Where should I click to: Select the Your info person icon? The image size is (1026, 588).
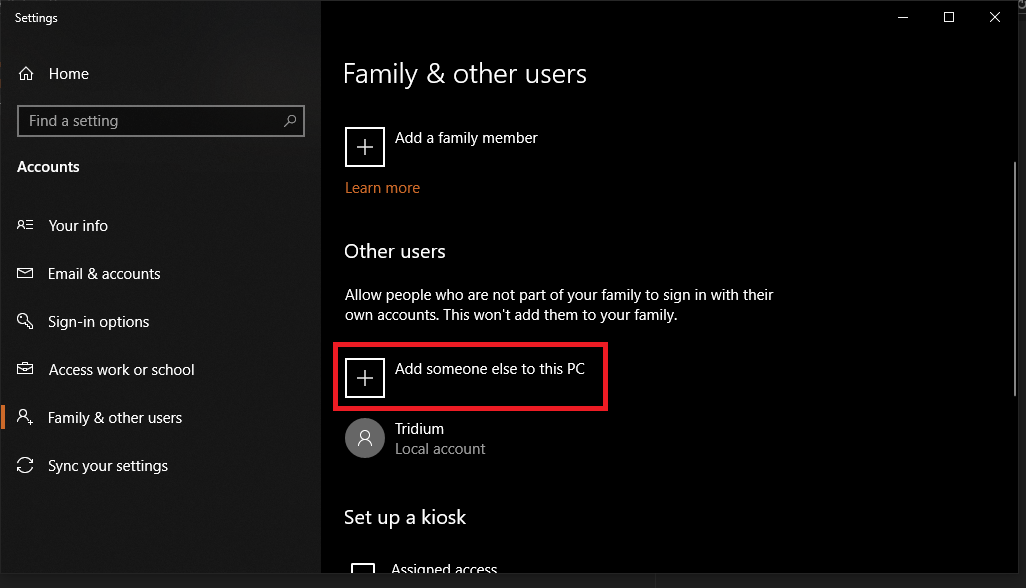[x=25, y=225]
